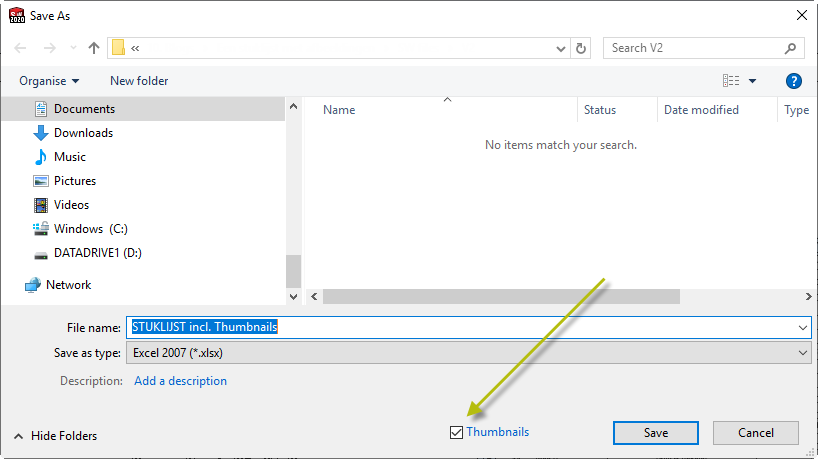818x459 pixels.
Task: Expand the File name history dropdown arrow
Action: (803, 327)
